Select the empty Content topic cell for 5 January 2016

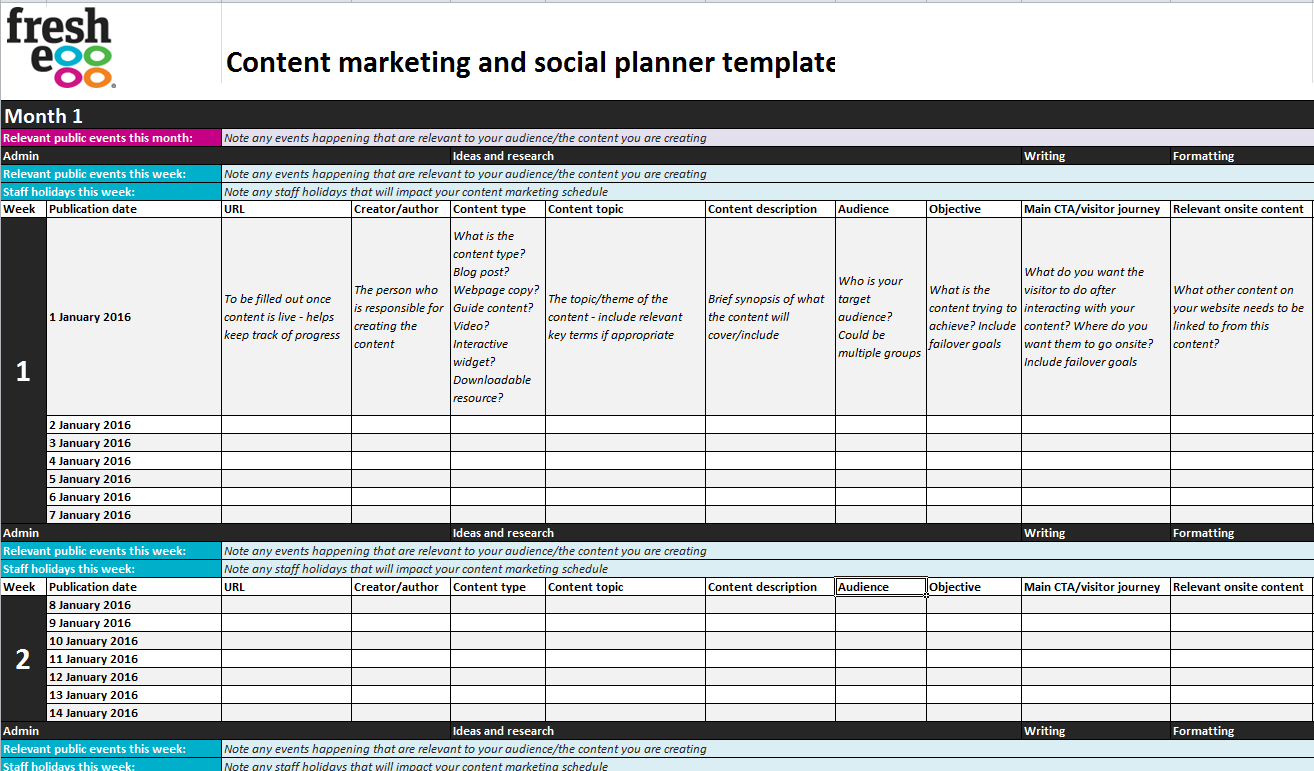coord(625,479)
